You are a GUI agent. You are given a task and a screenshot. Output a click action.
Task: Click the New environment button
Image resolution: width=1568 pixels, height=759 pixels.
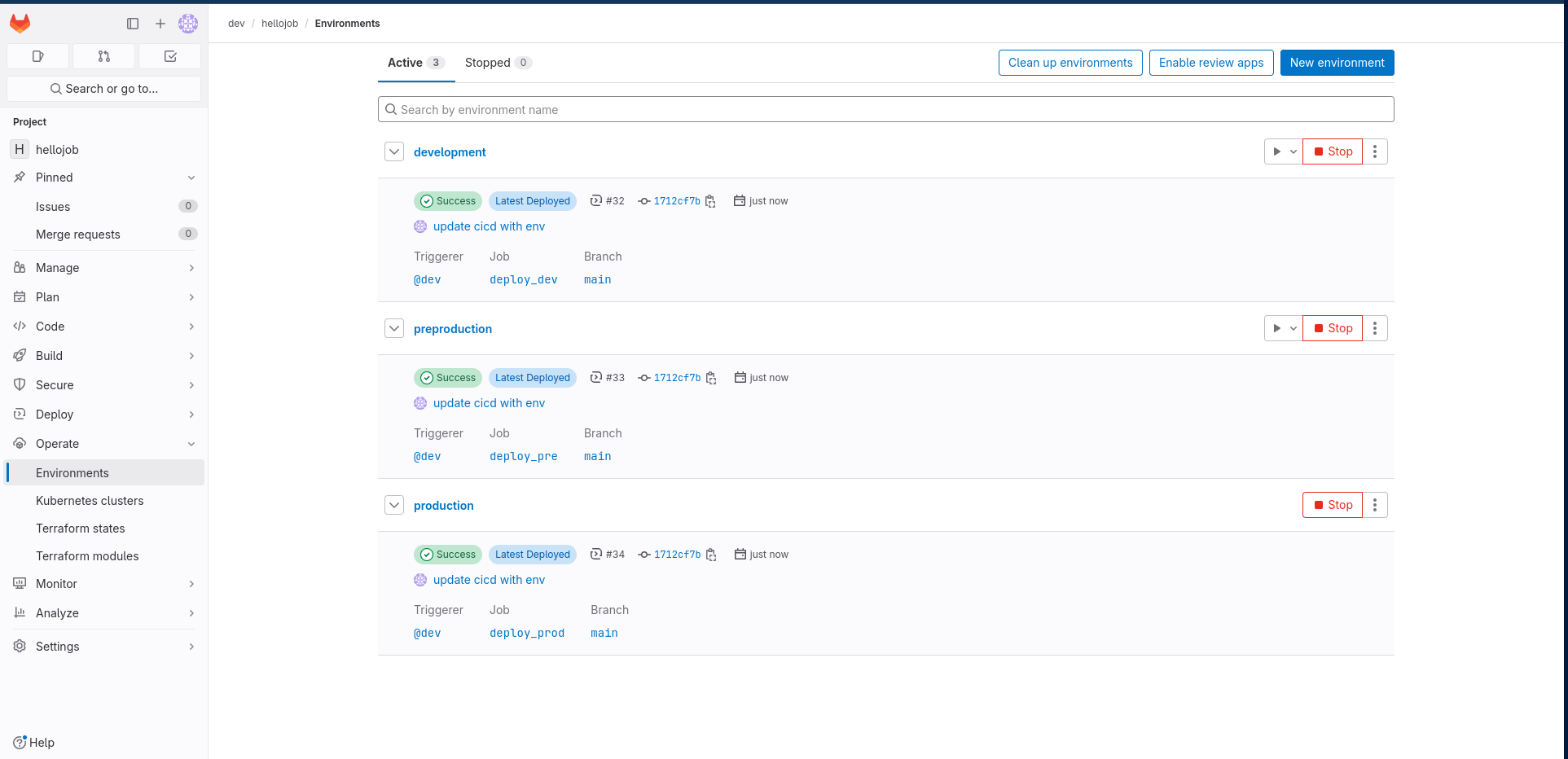coord(1337,63)
